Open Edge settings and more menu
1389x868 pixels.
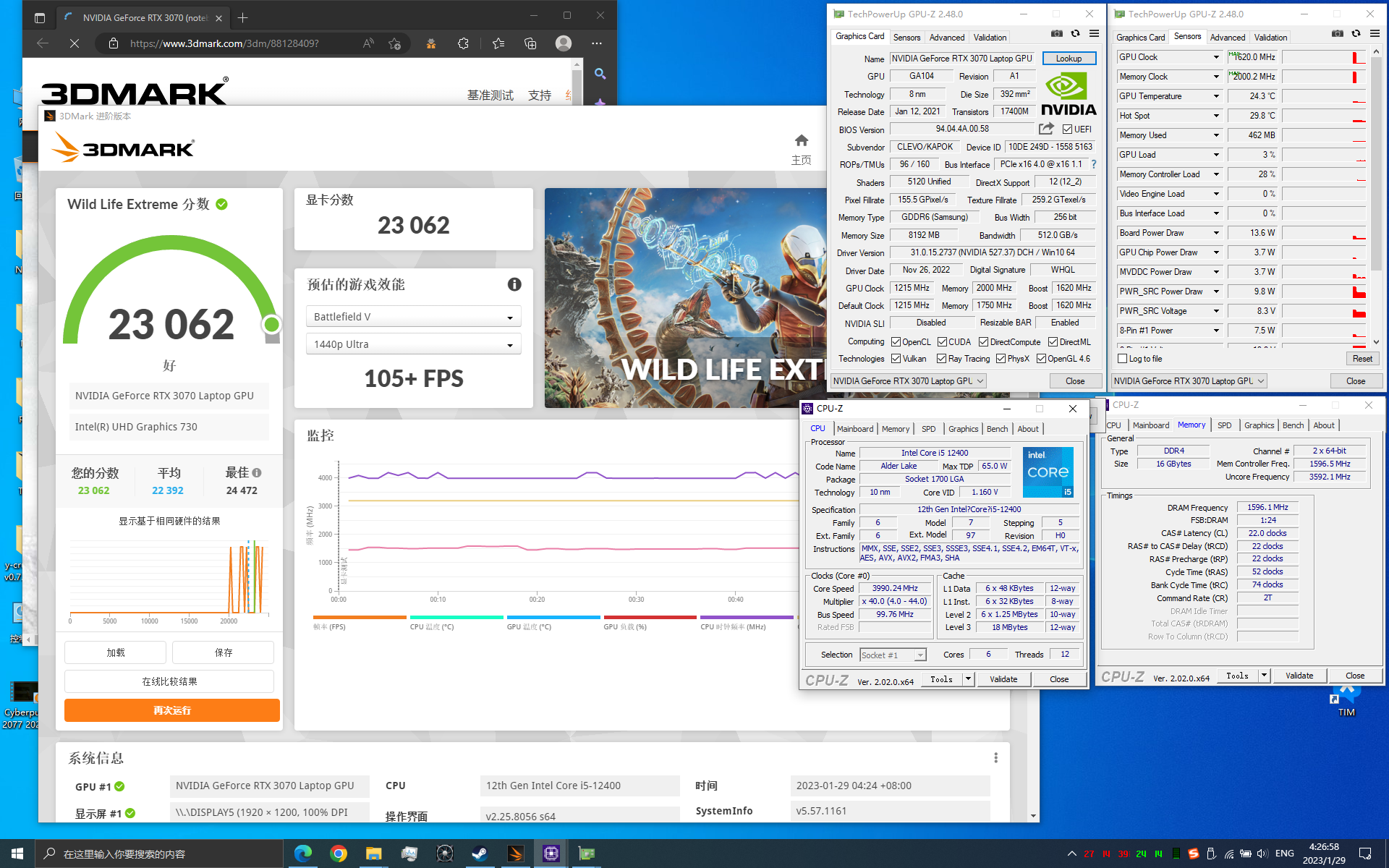coord(597,43)
